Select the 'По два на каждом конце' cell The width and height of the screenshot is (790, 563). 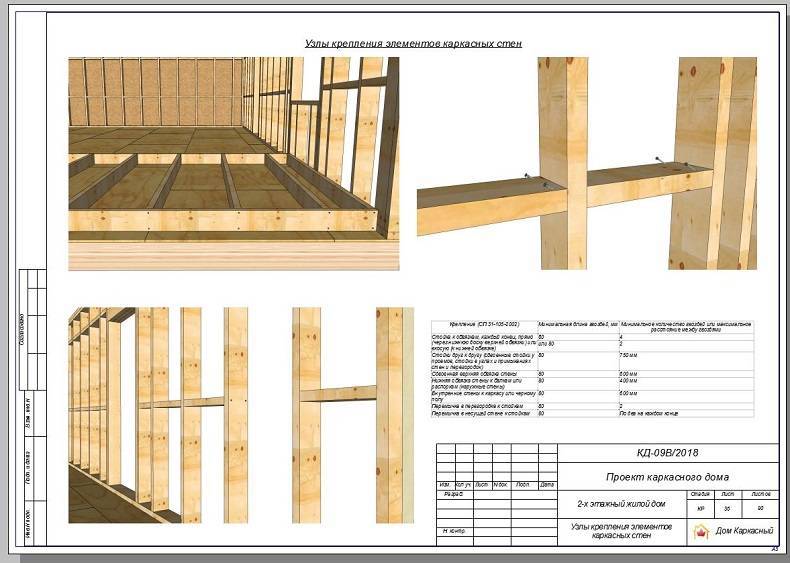pyautogui.click(x=687, y=413)
